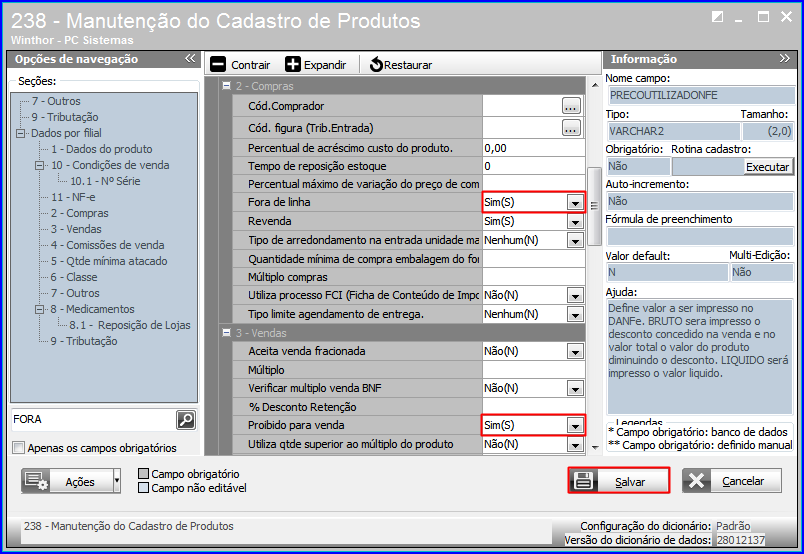Click the property grid vertical scrollbar thumb
This screenshot has height=554, width=804.
[594, 206]
